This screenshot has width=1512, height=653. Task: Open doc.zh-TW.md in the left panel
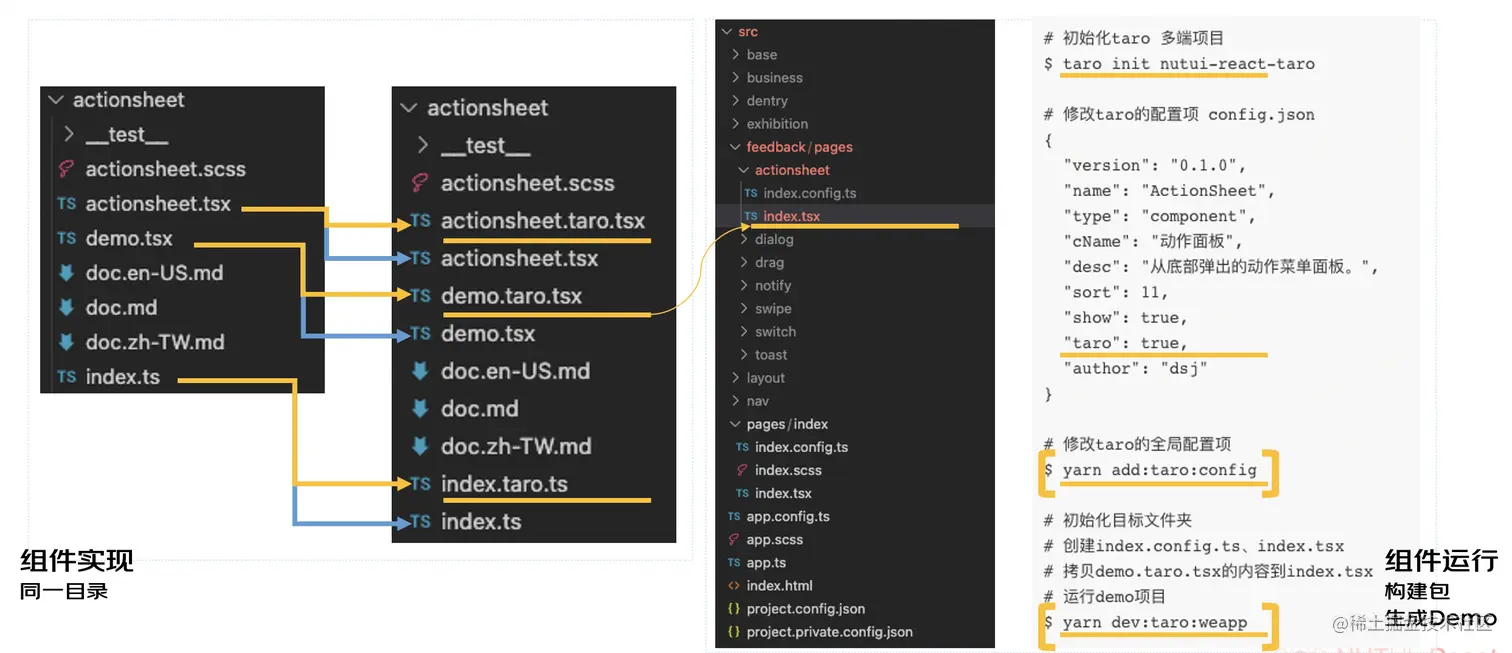click(154, 342)
